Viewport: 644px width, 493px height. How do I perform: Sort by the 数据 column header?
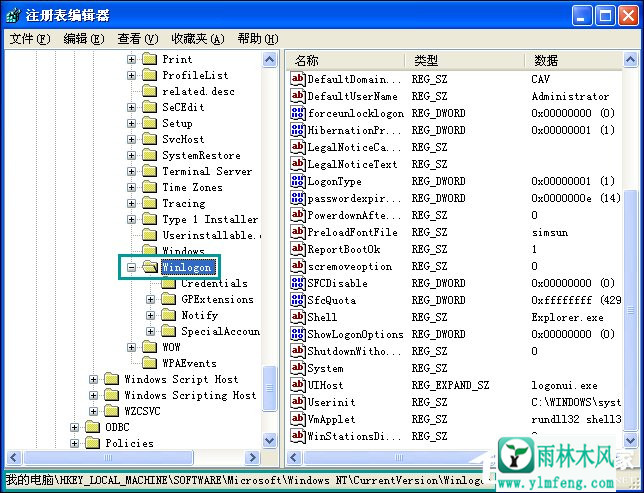tap(574, 61)
